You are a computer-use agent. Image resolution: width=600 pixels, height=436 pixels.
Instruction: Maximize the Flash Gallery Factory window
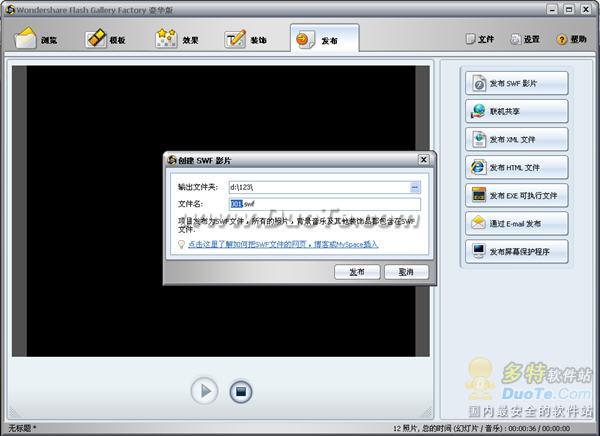click(x=569, y=10)
